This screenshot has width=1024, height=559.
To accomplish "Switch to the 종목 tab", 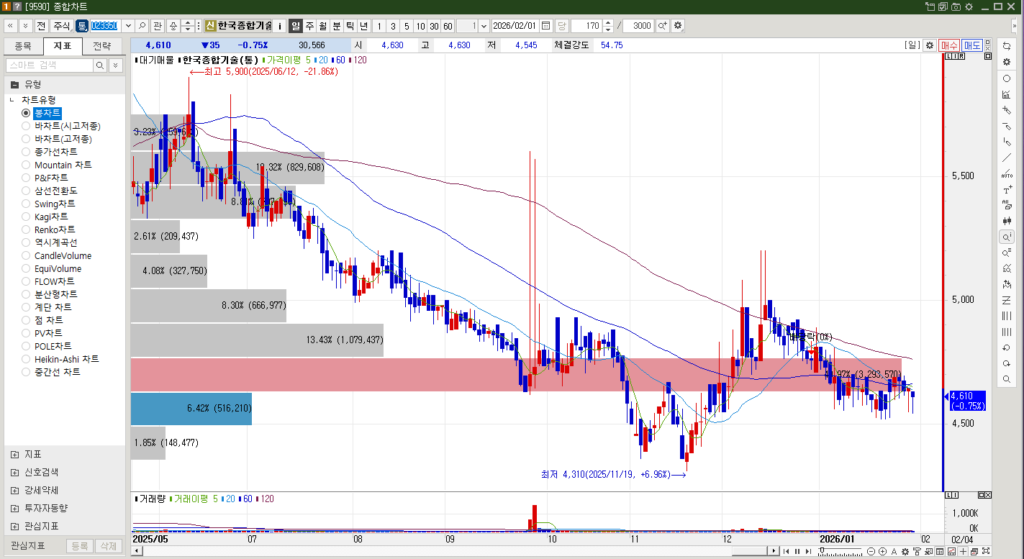I will click(23, 46).
